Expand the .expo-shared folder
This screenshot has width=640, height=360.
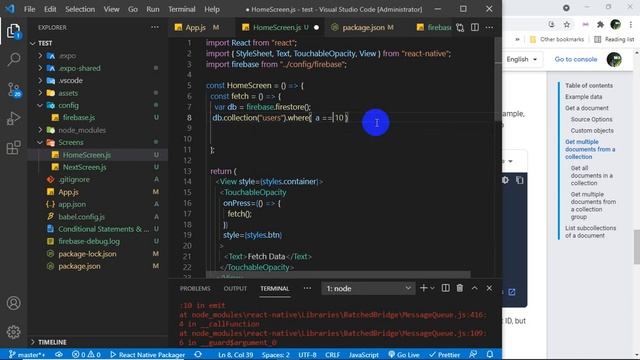40,68
